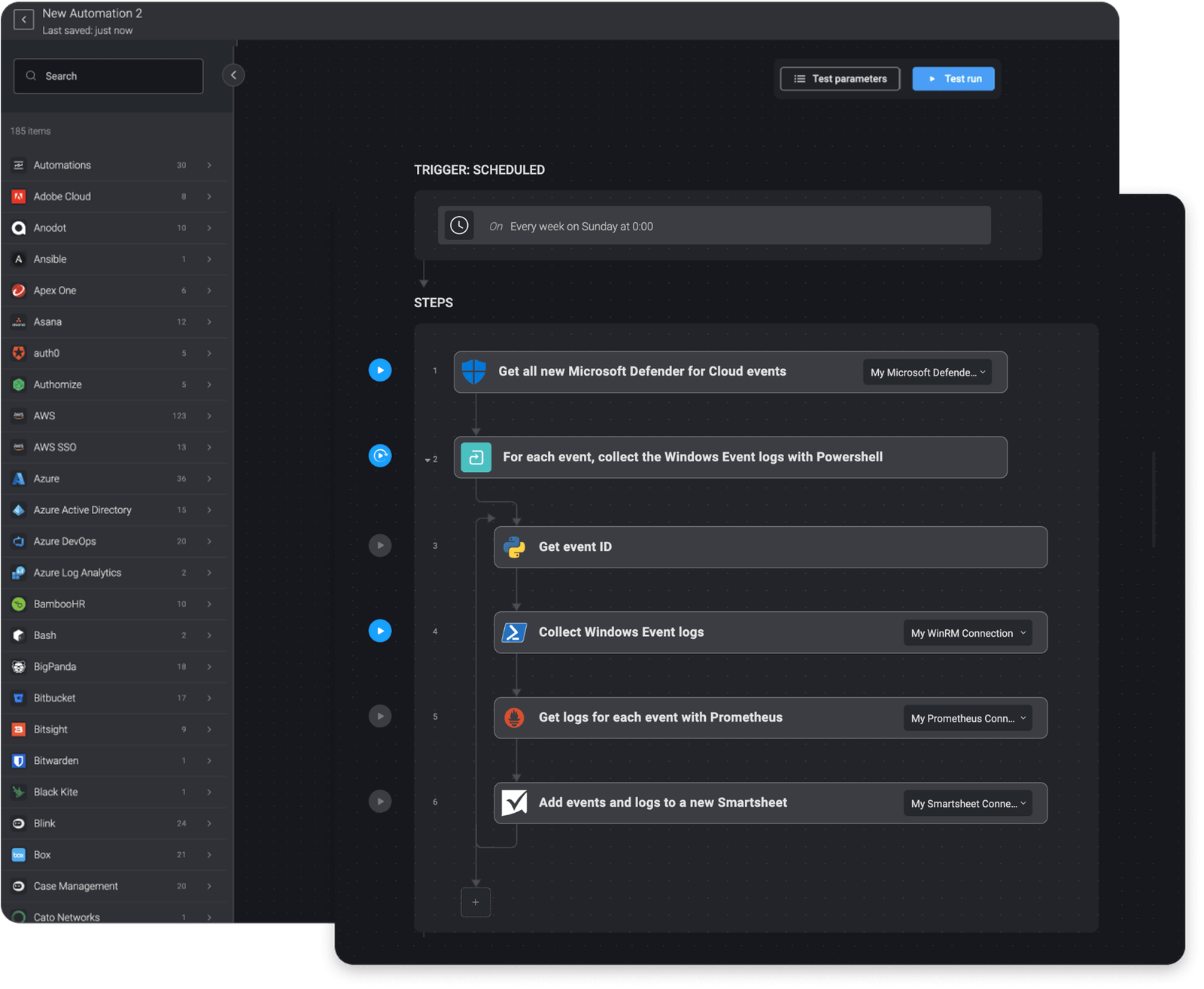Open the My Microsoft Defender connection dropdown
1204x989 pixels.
(926, 372)
